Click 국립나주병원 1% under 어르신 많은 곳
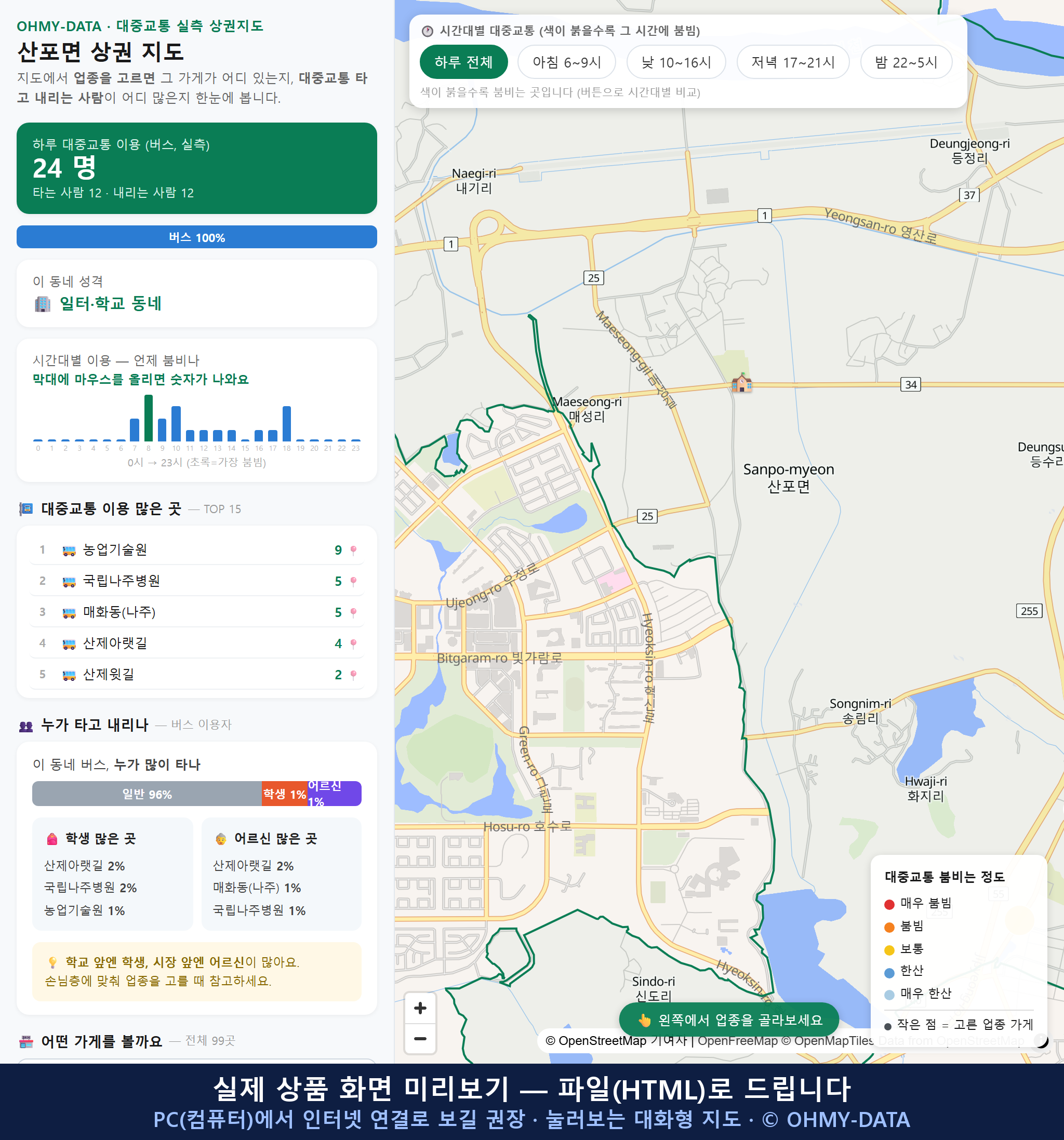1064x1140 pixels. (x=259, y=910)
